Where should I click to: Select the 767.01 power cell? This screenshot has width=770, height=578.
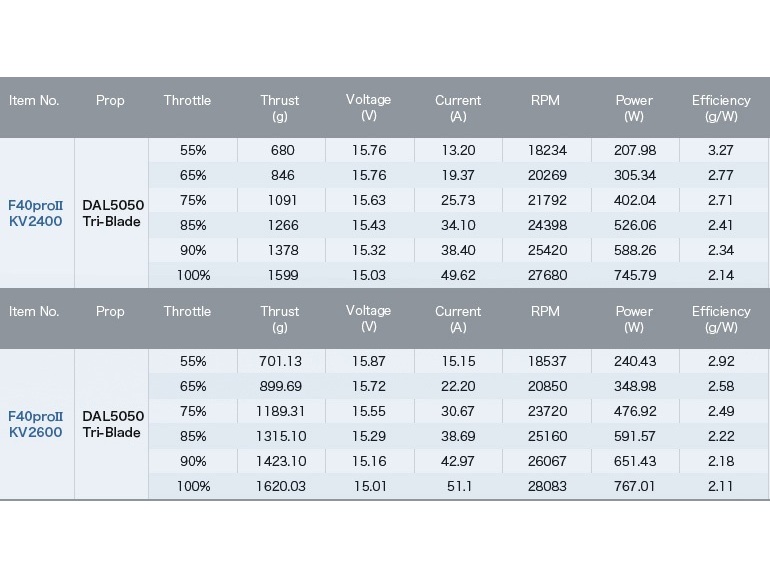635,486
